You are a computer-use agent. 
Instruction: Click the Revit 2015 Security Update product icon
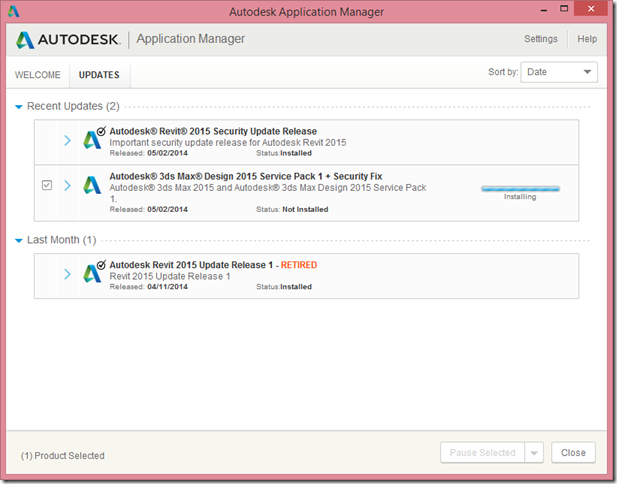(x=94, y=140)
